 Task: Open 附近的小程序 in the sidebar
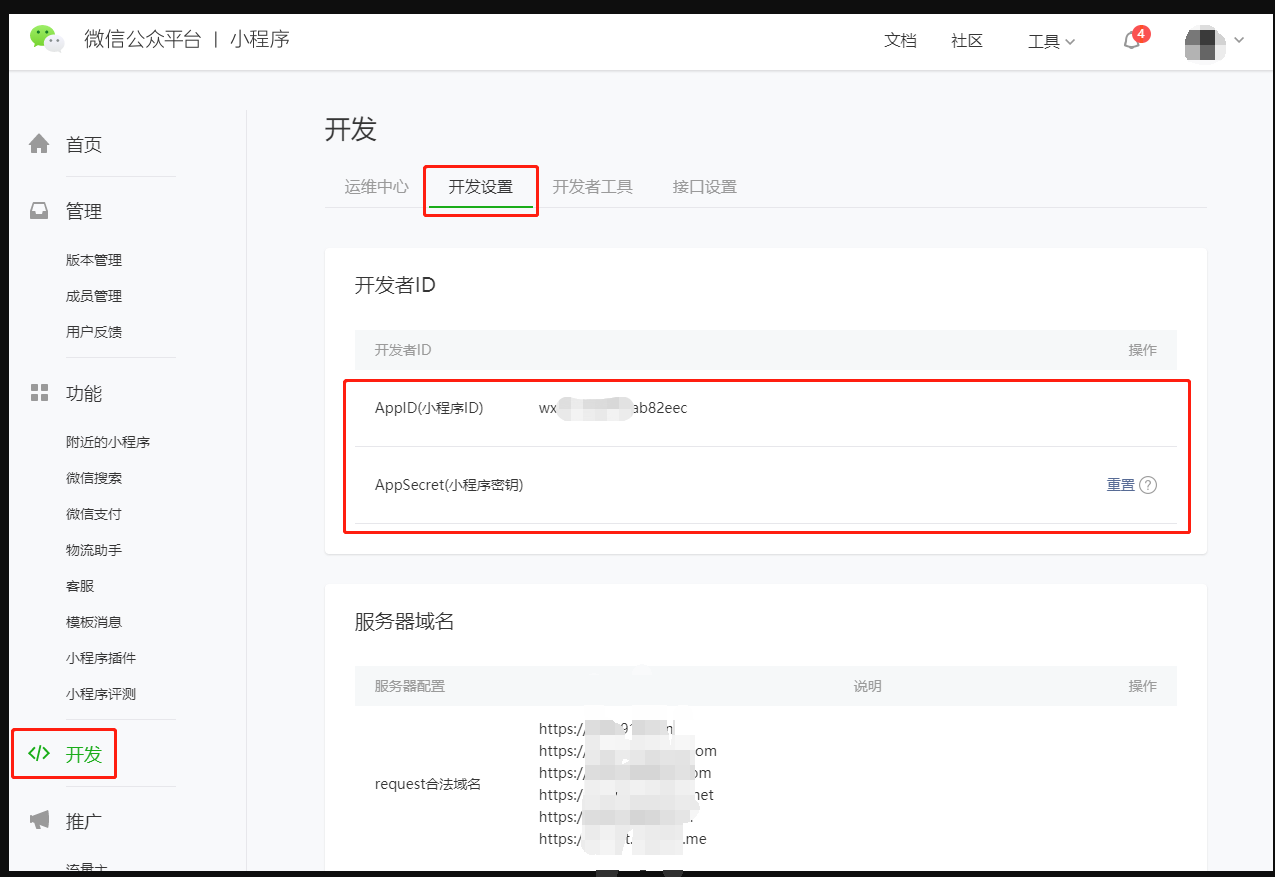[x=108, y=442]
